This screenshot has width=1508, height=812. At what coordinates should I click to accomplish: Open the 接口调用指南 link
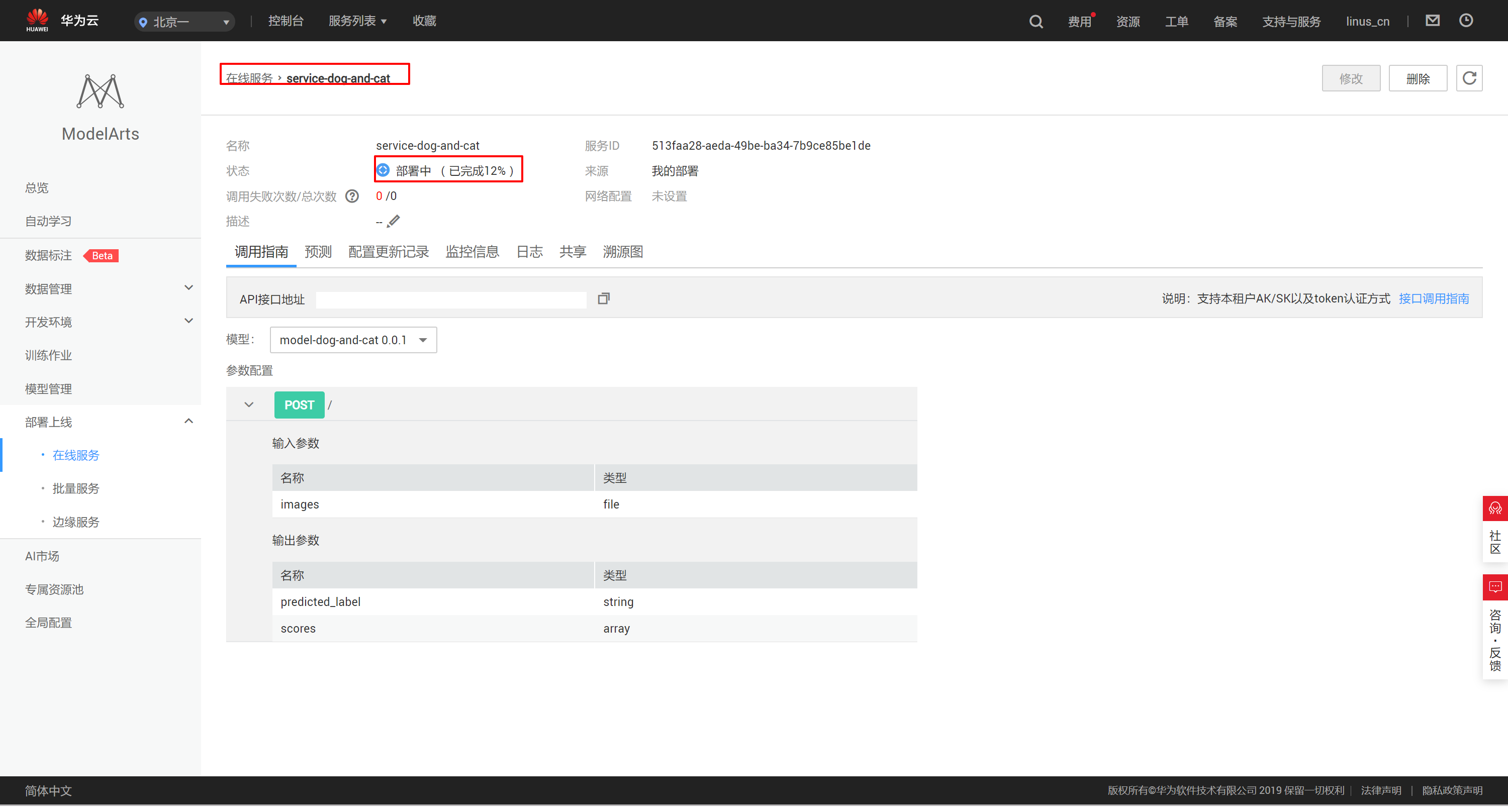coord(1433,299)
